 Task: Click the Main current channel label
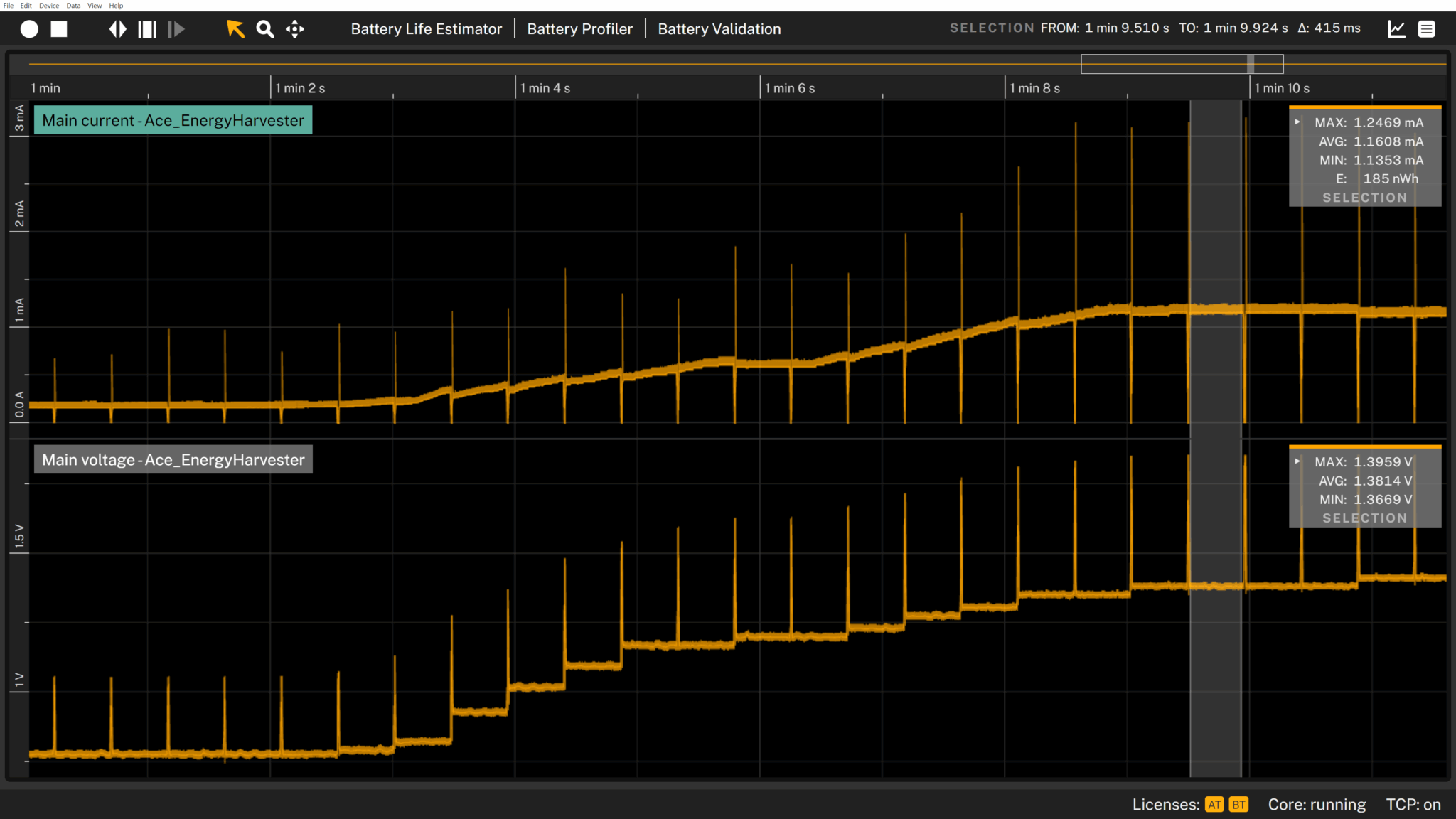point(173,121)
